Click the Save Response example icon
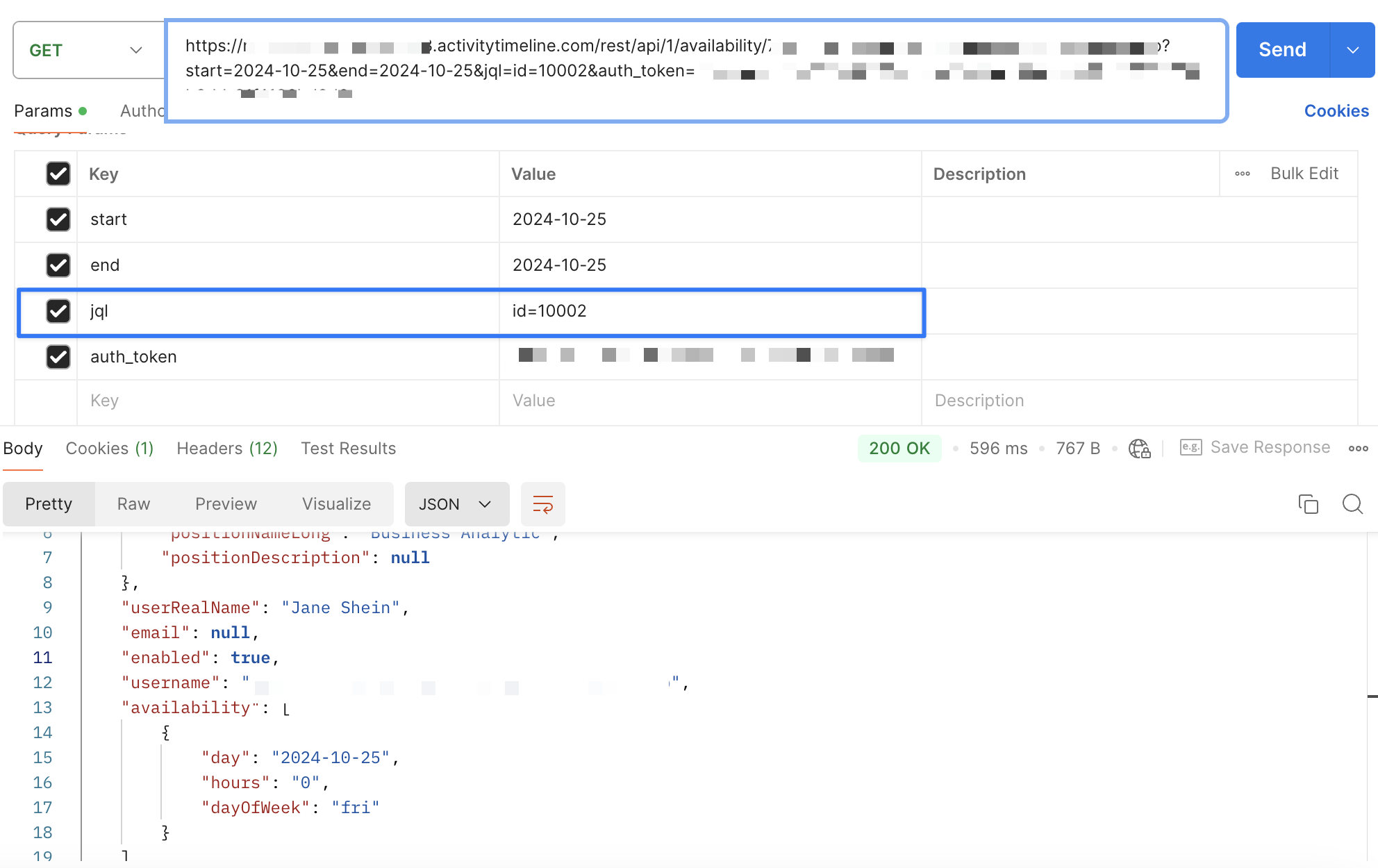Viewport: 1378px width, 868px height. 1190,448
